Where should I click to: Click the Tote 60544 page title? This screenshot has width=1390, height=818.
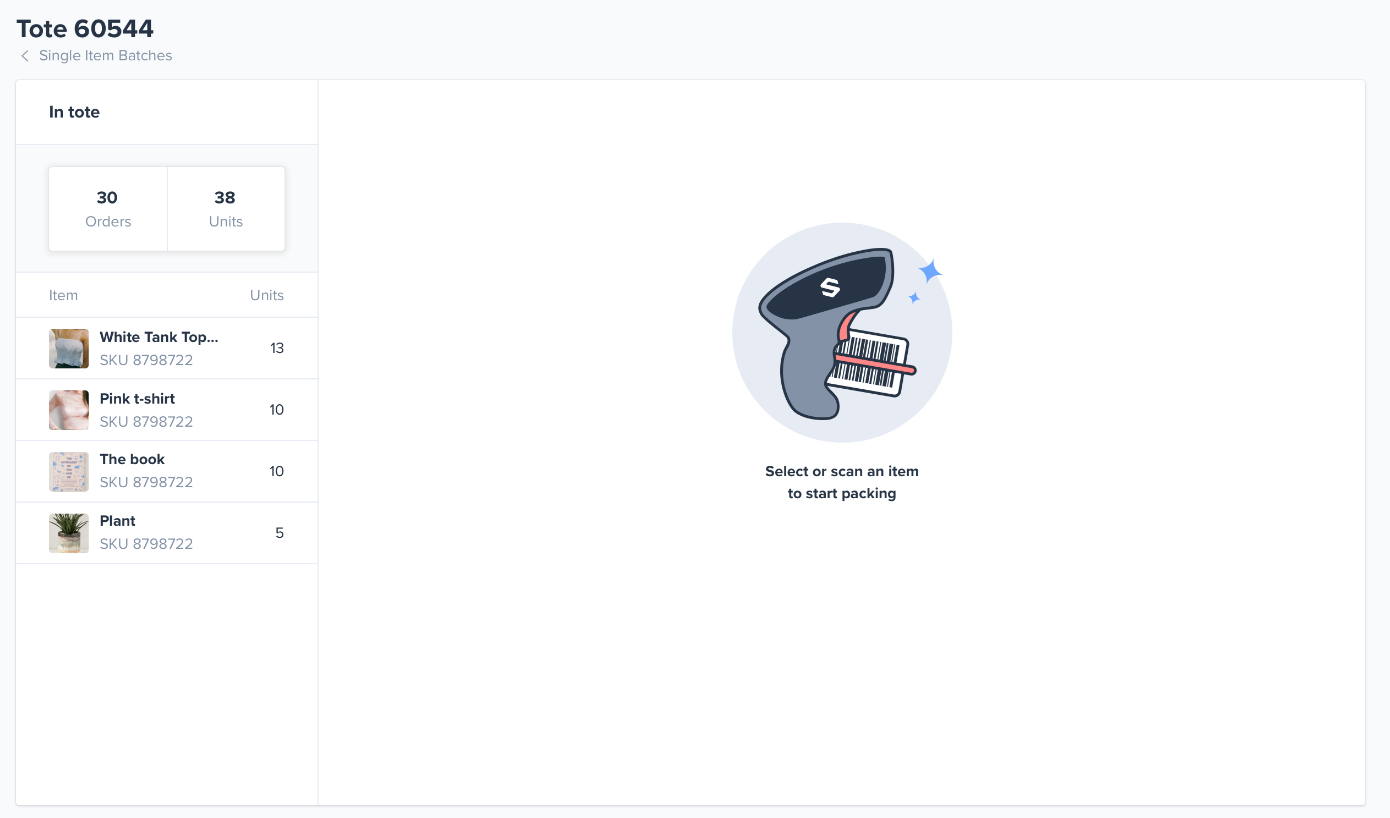[85, 28]
